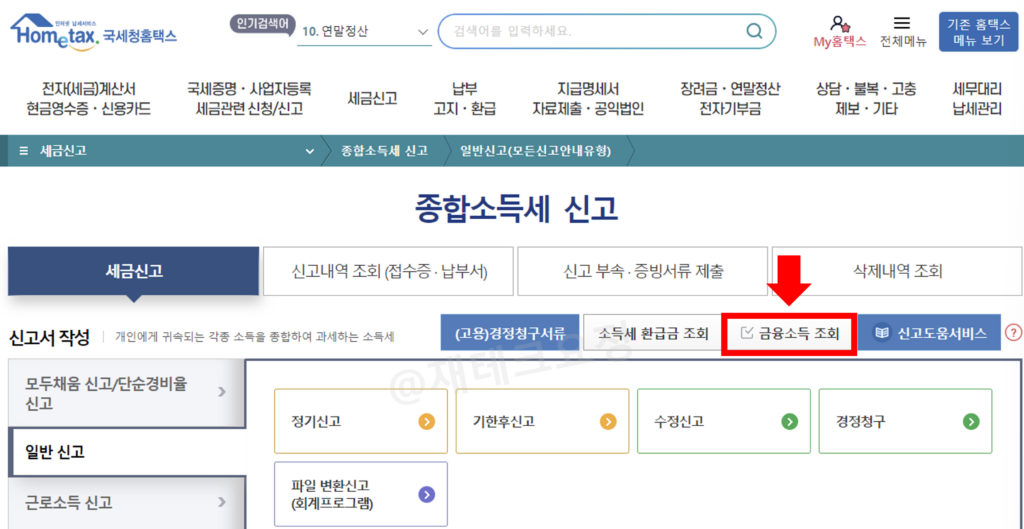This screenshot has height=529, width=1024.
Task: Open 지급명세서 자료제출·공익법인 menu
Action: pyautogui.click(x=588, y=99)
